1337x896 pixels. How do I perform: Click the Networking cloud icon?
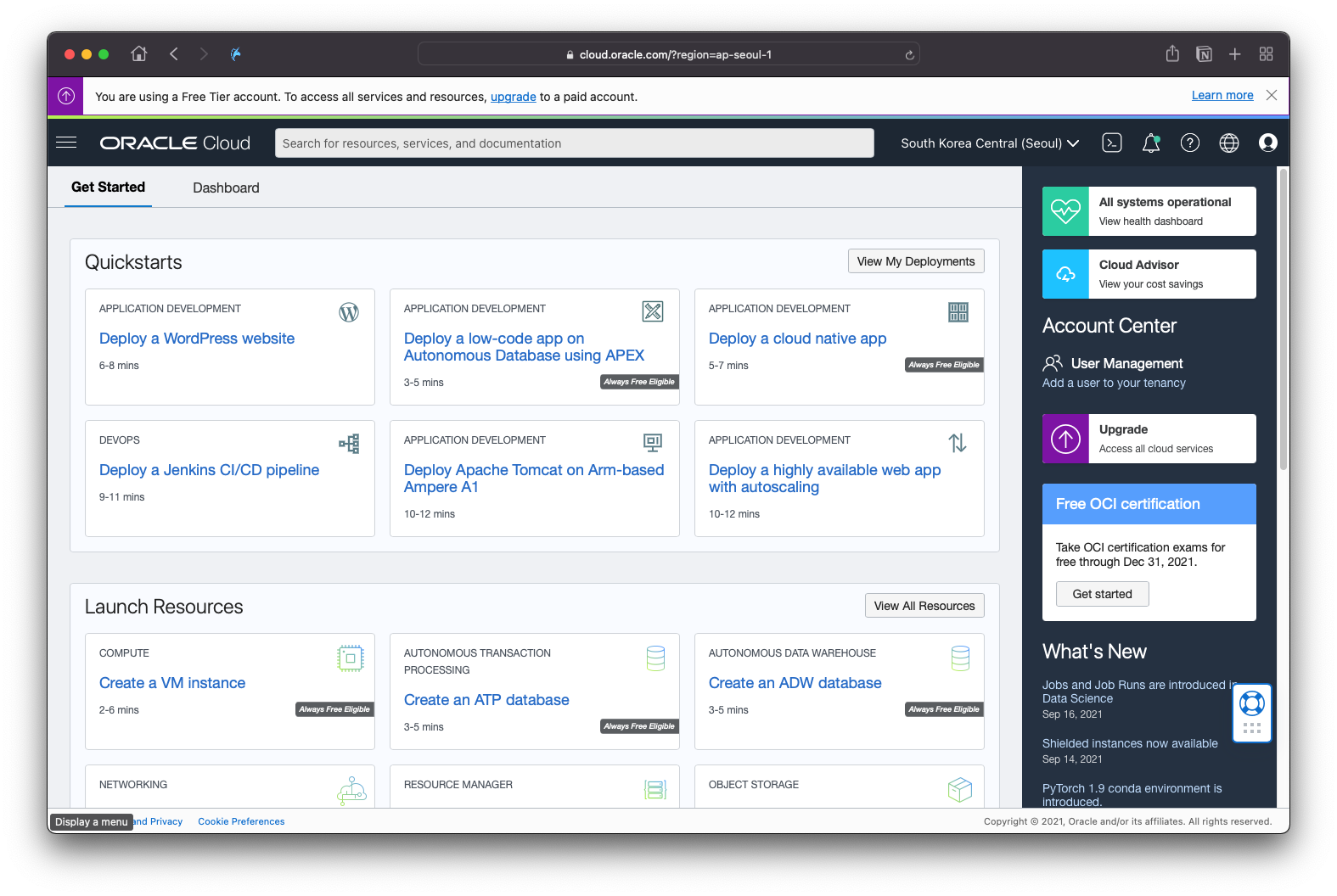pyautogui.click(x=351, y=790)
